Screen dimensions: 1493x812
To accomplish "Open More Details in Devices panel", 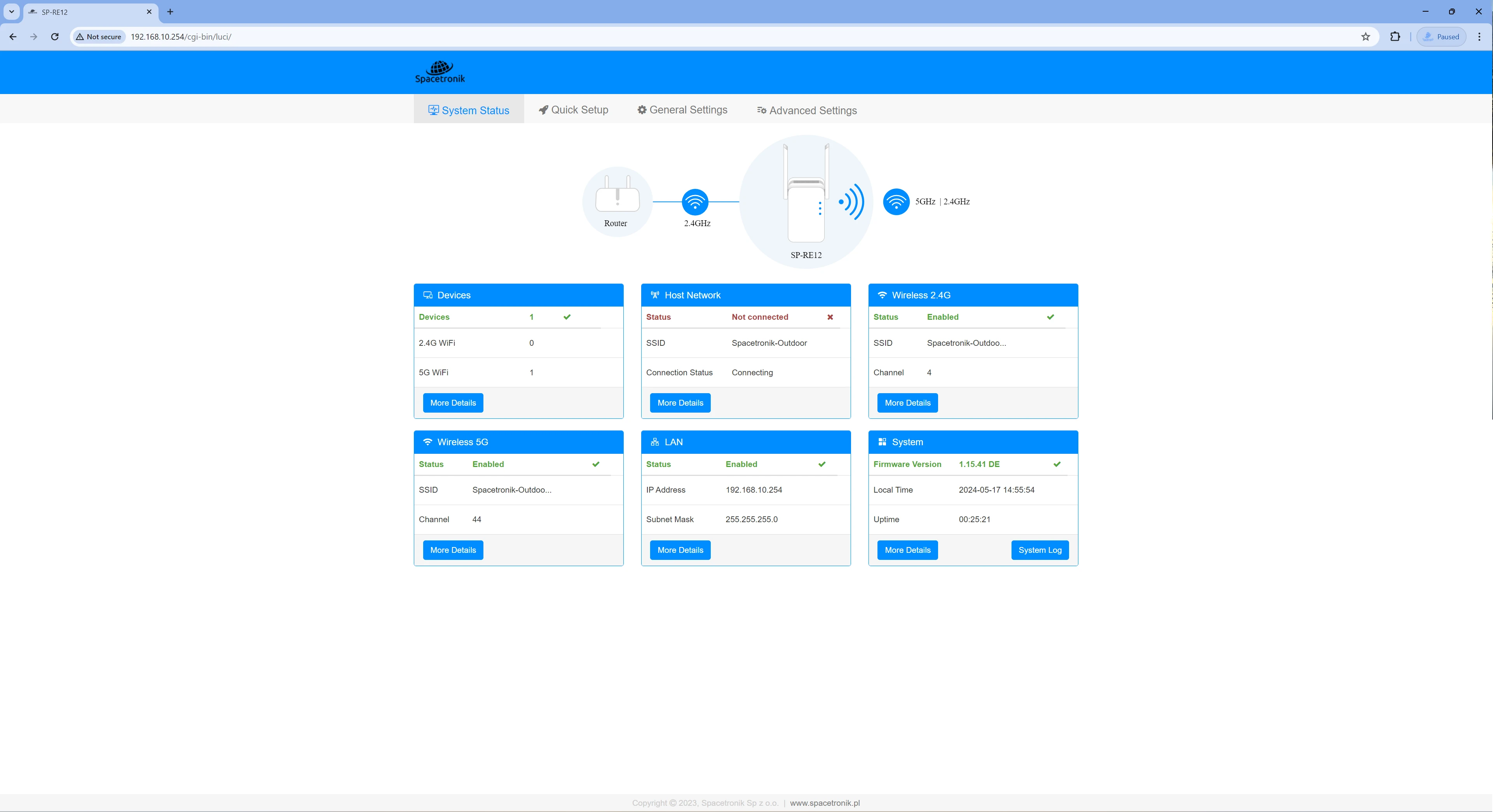I will [x=453, y=403].
